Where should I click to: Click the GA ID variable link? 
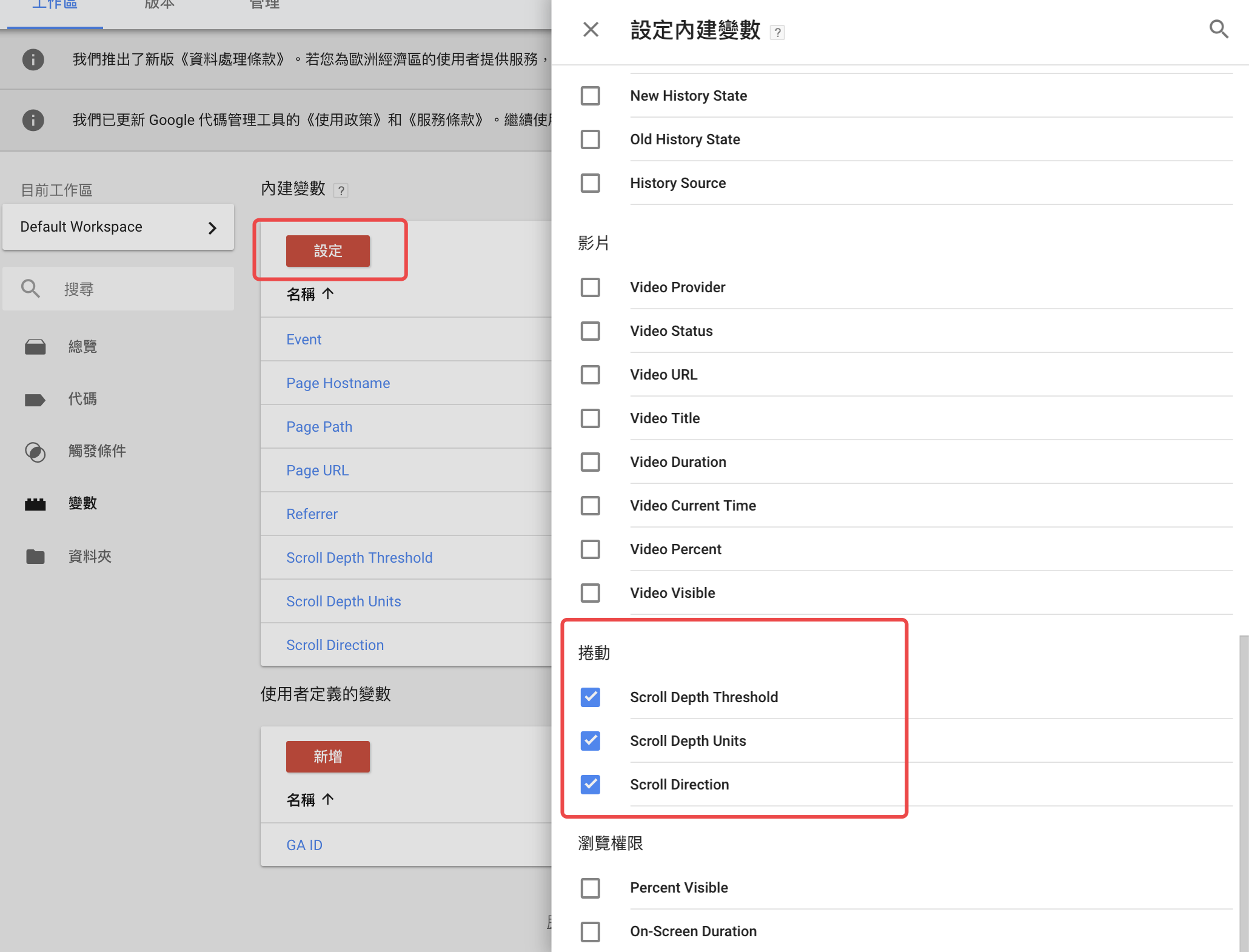305,845
